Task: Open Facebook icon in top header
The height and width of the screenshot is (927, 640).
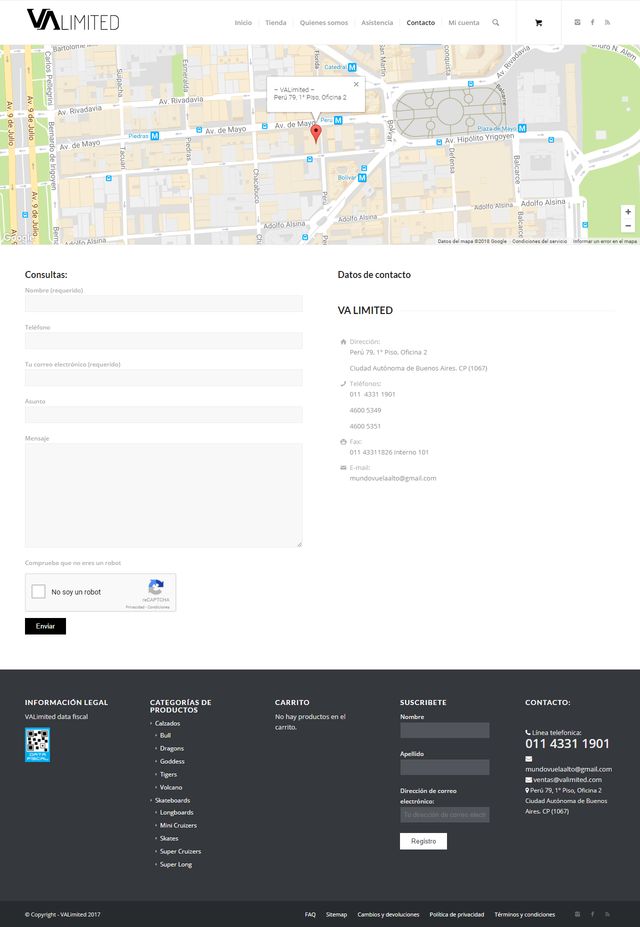Action: click(592, 22)
